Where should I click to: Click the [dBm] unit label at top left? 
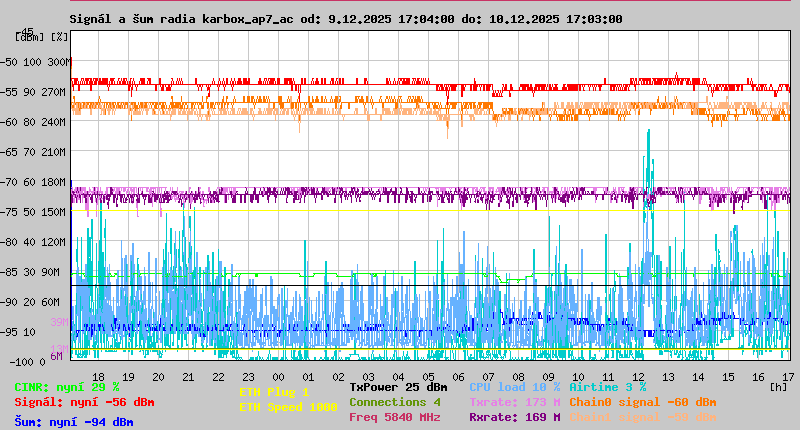point(30,36)
